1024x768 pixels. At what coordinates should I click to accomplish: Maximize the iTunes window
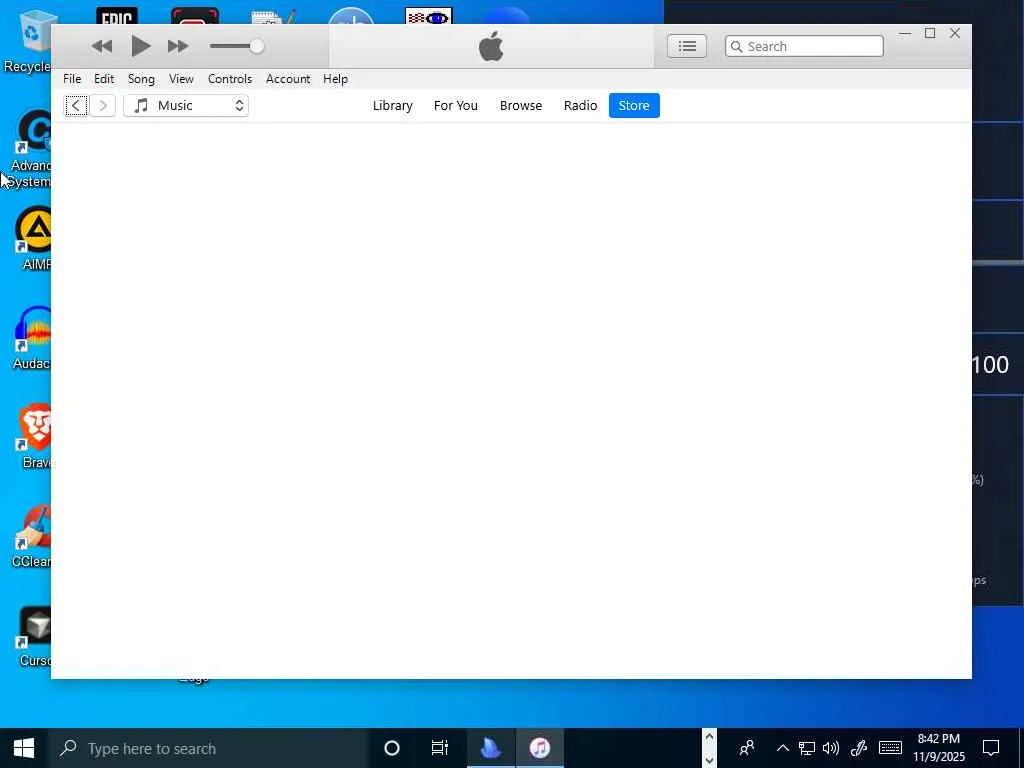pos(930,33)
